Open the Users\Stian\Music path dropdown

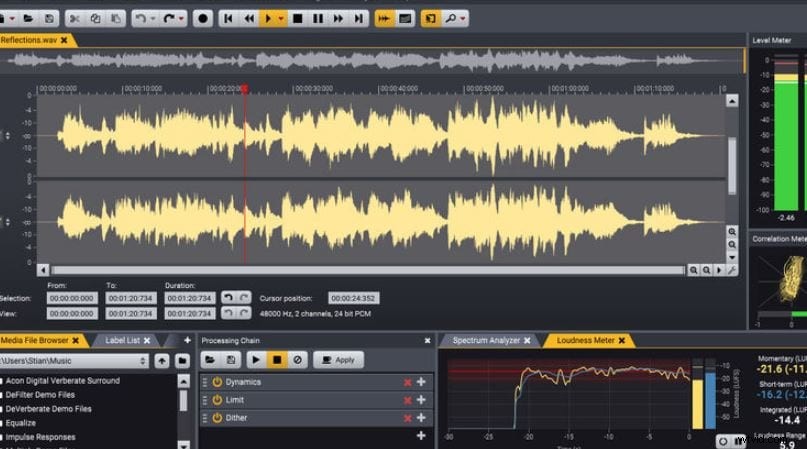(74, 361)
